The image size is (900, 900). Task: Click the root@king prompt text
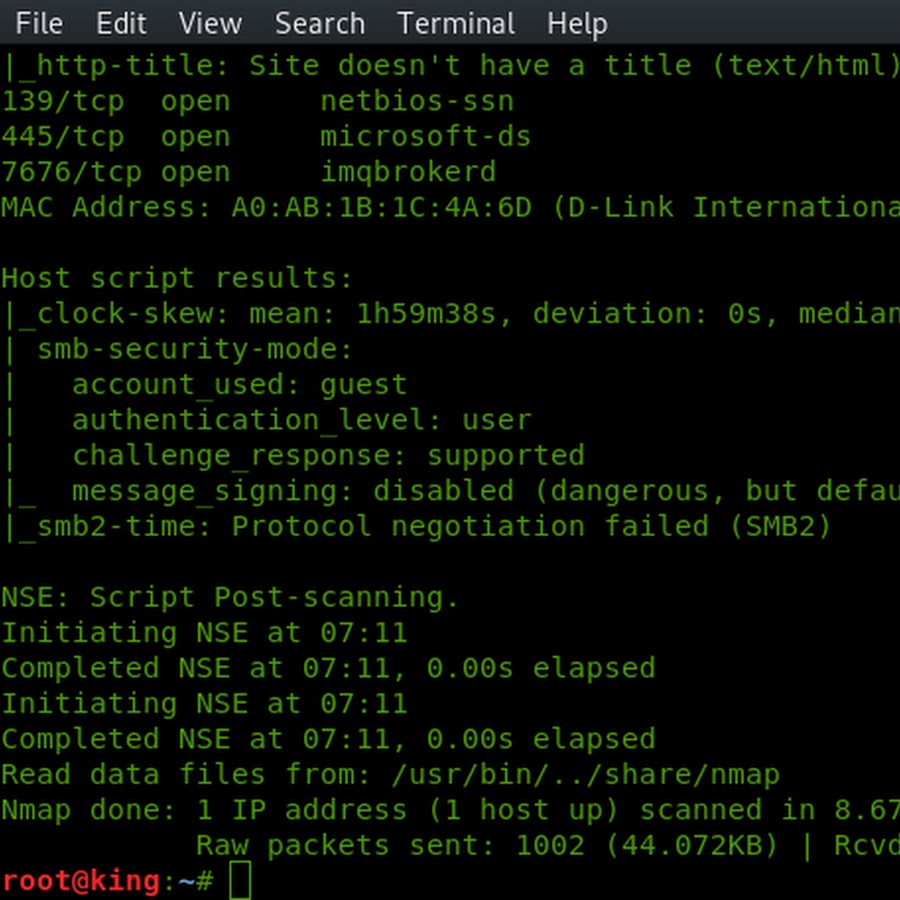pyautogui.click(x=80, y=881)
